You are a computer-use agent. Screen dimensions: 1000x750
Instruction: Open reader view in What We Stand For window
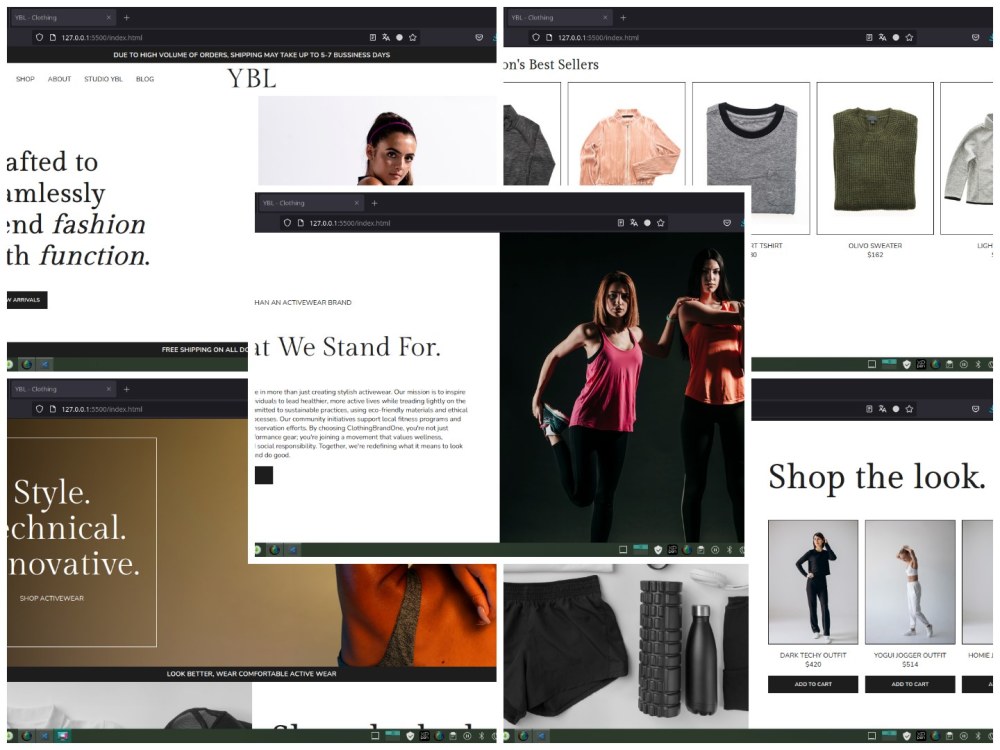[x=621, y=223]
